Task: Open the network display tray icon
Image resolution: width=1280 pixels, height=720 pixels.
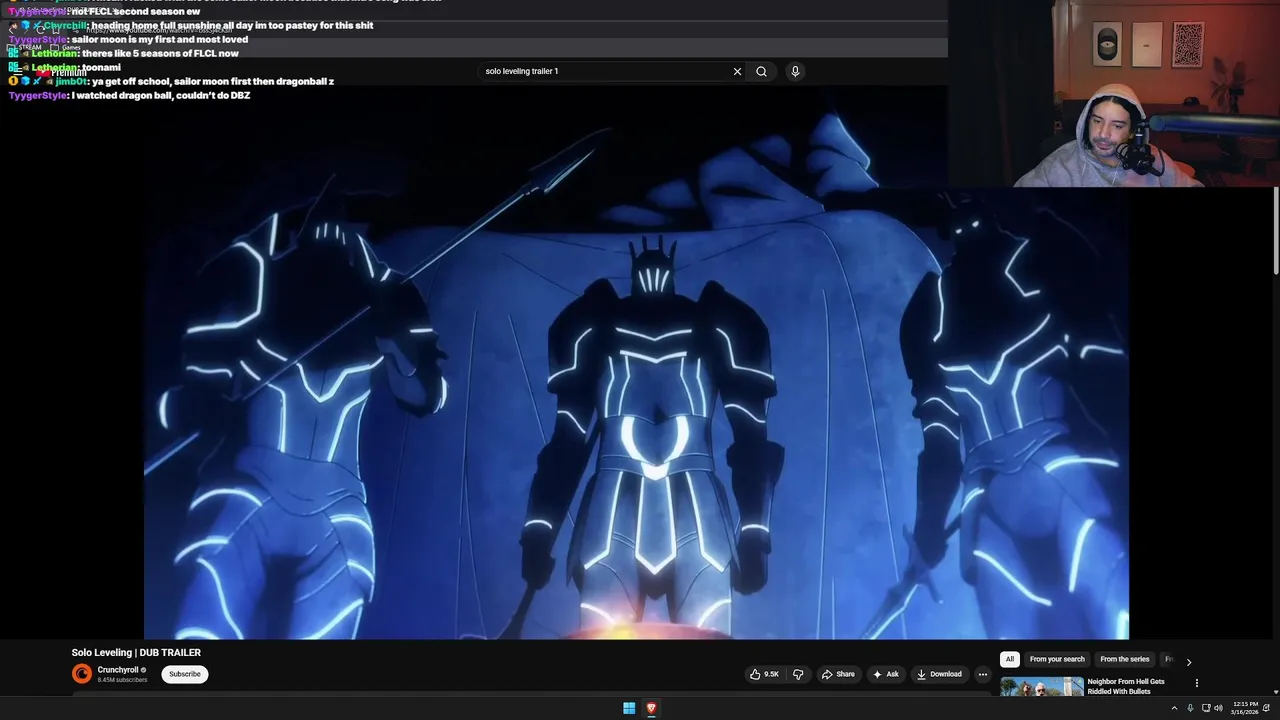Action: [x=1205, y=708]
